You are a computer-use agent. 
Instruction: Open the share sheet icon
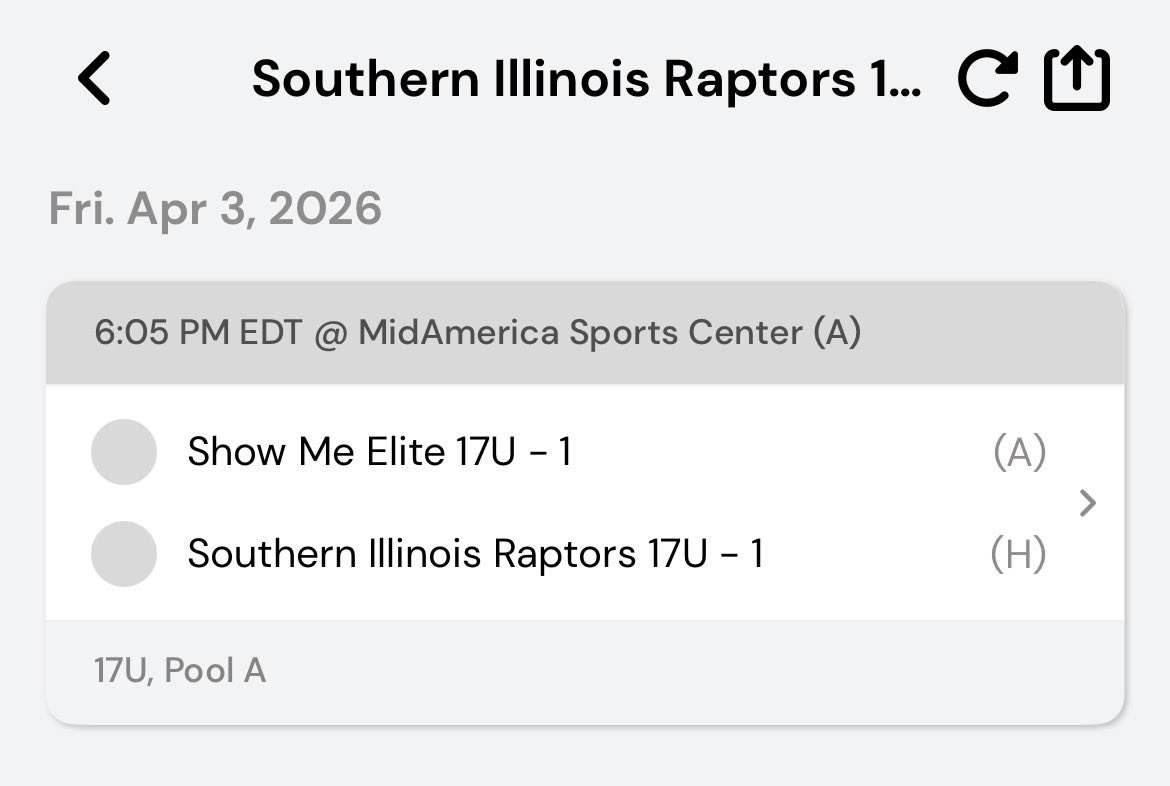(x=1077, y=79)
